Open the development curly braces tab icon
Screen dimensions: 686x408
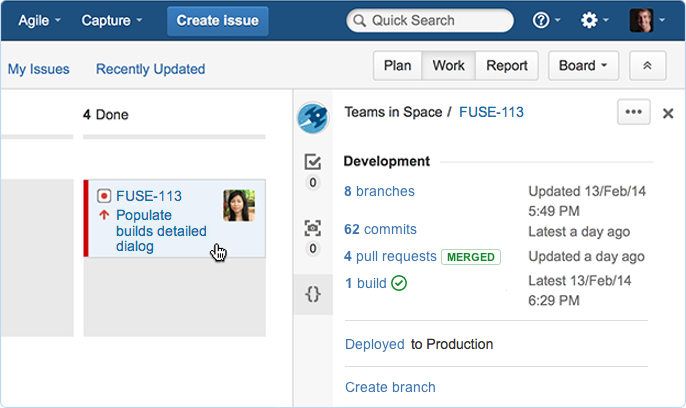click(x=313, y=294)
